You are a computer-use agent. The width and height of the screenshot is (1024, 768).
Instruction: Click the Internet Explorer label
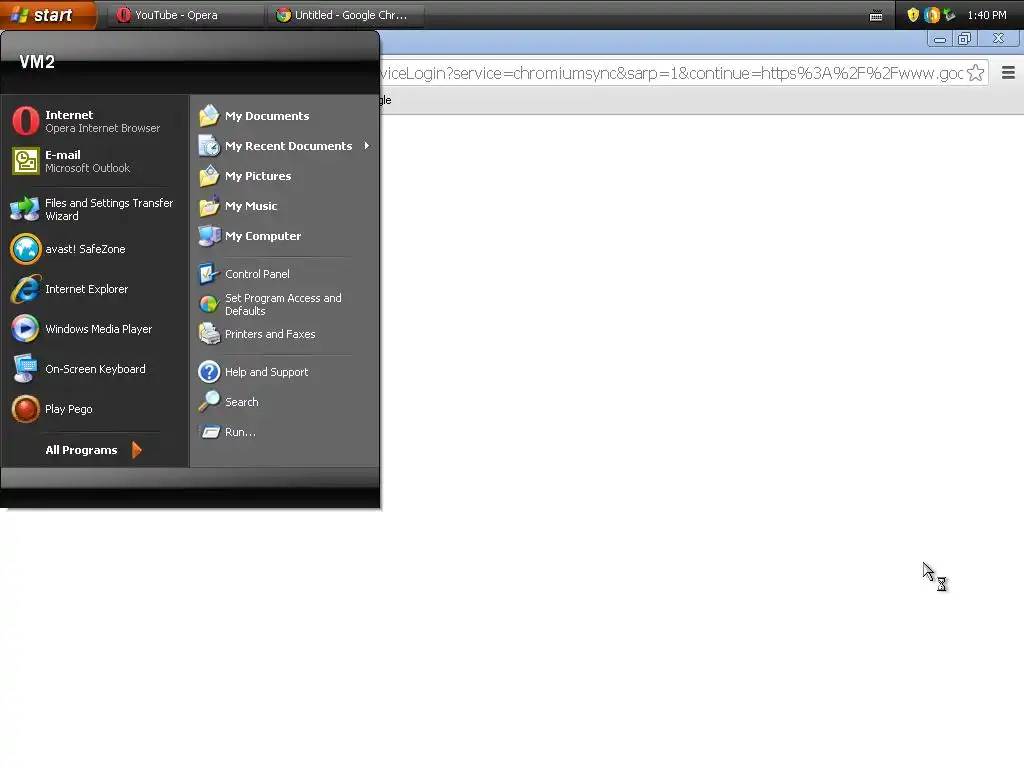coord(87,289)
